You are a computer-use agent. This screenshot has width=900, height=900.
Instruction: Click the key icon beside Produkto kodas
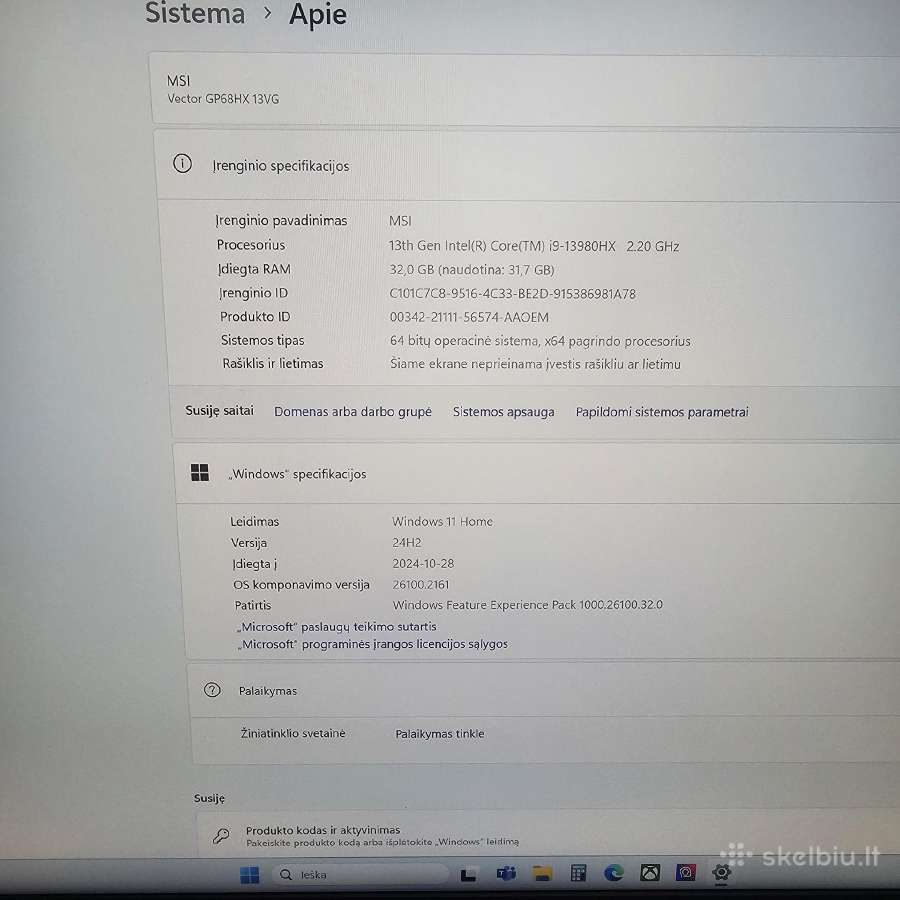click(222, 836)
